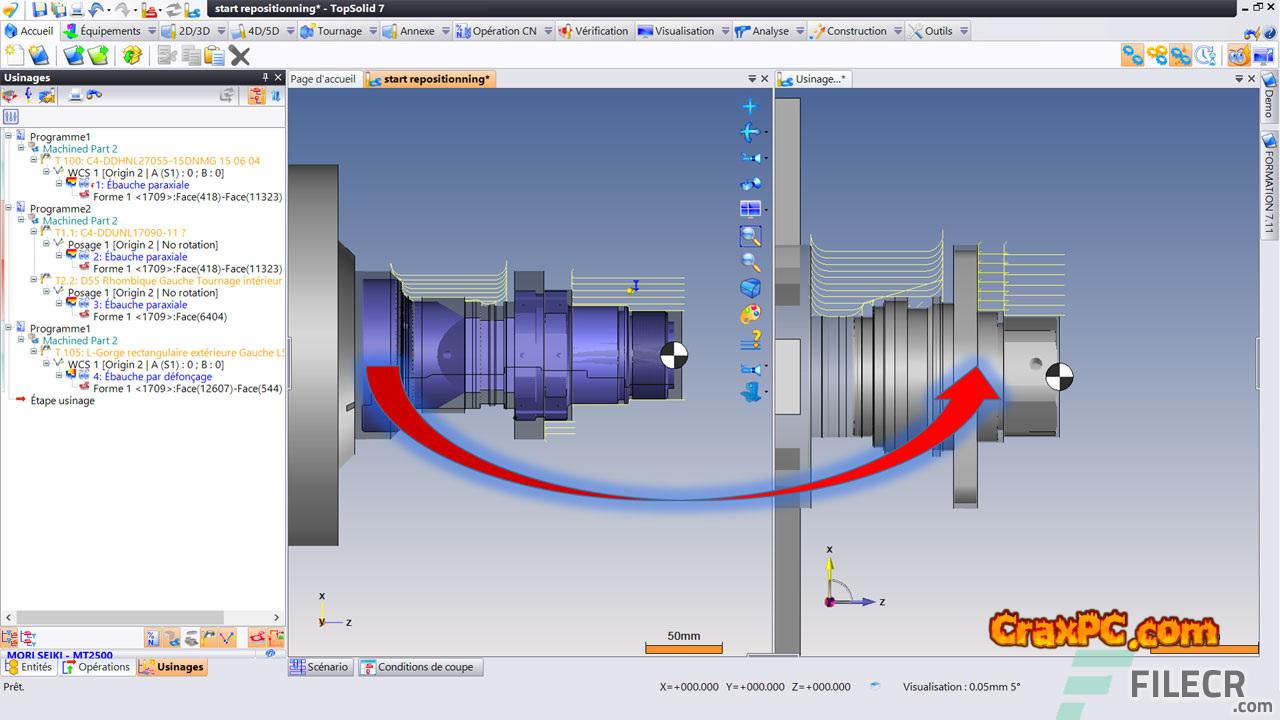Click the Save icon in title bar

40,9
